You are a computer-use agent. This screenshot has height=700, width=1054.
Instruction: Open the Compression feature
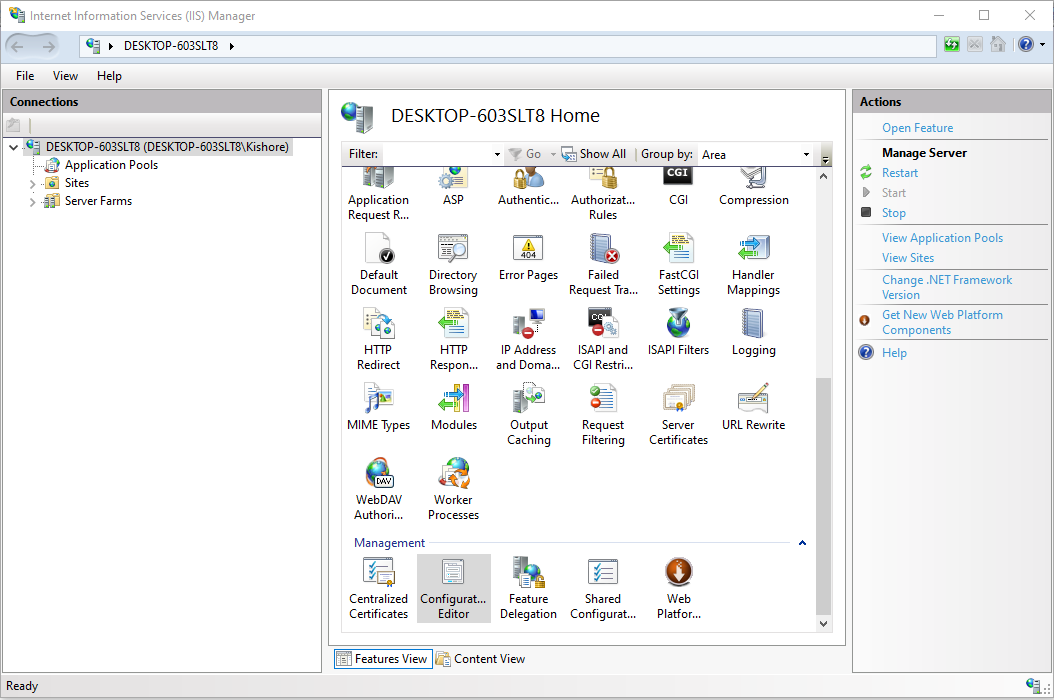(x=754, y=188)
